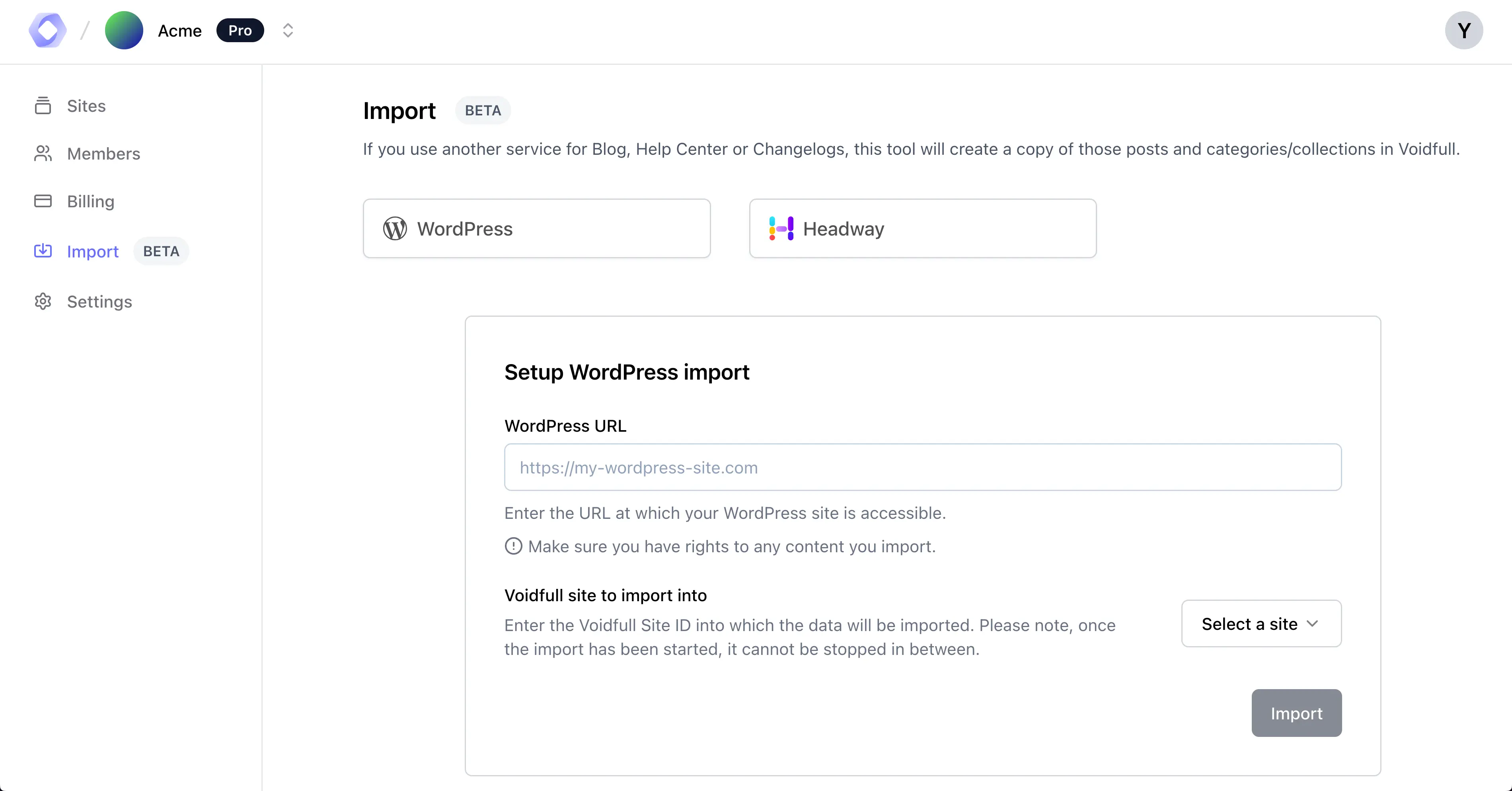1512x791 pixels.
Task: Click the Members icon in sidebar
Action: pyautogui.click(x=43, y=153)
